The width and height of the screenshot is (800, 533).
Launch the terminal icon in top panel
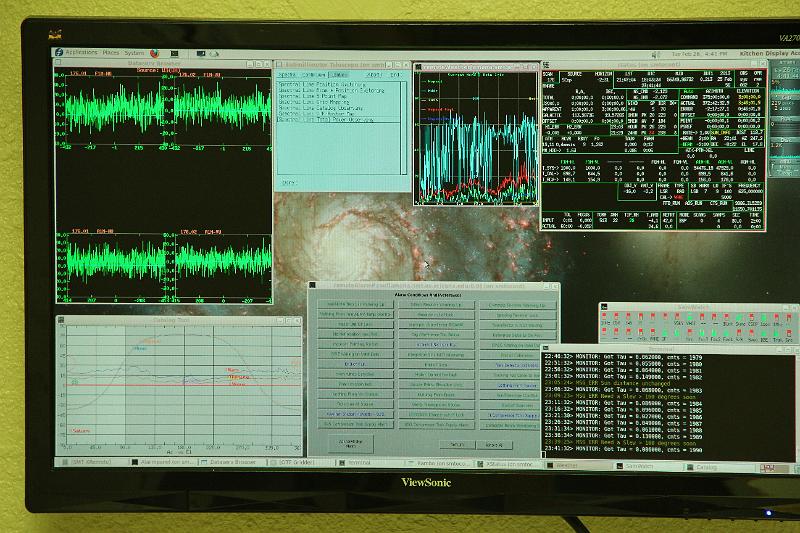174,53
